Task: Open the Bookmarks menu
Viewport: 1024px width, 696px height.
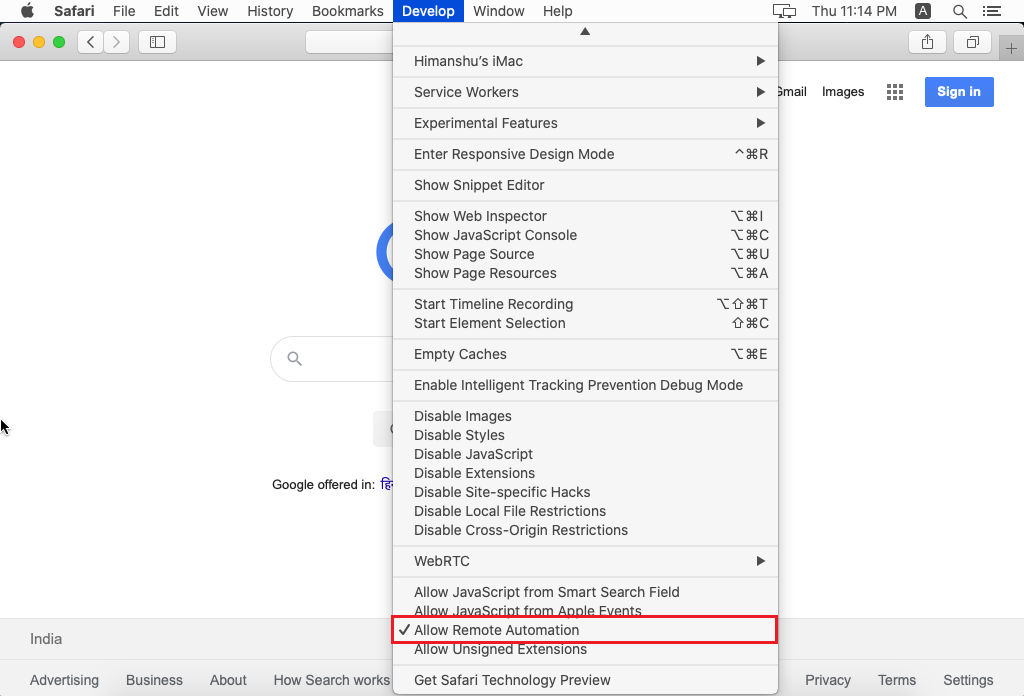Action: coord(347,11)
